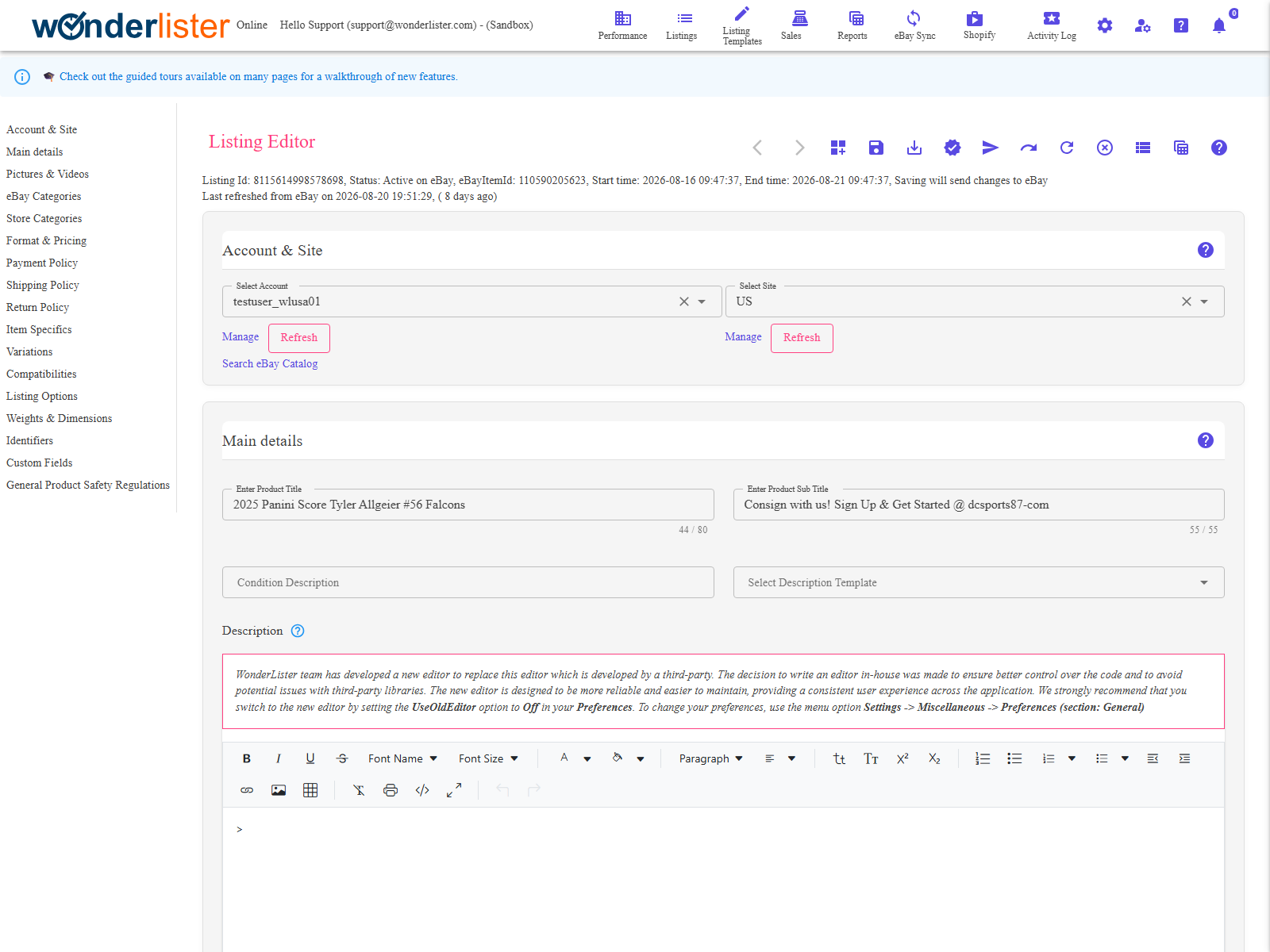Open the calculator table icon in editor toolbar
Screen dimensions: 1270x952
(1181, 148)
